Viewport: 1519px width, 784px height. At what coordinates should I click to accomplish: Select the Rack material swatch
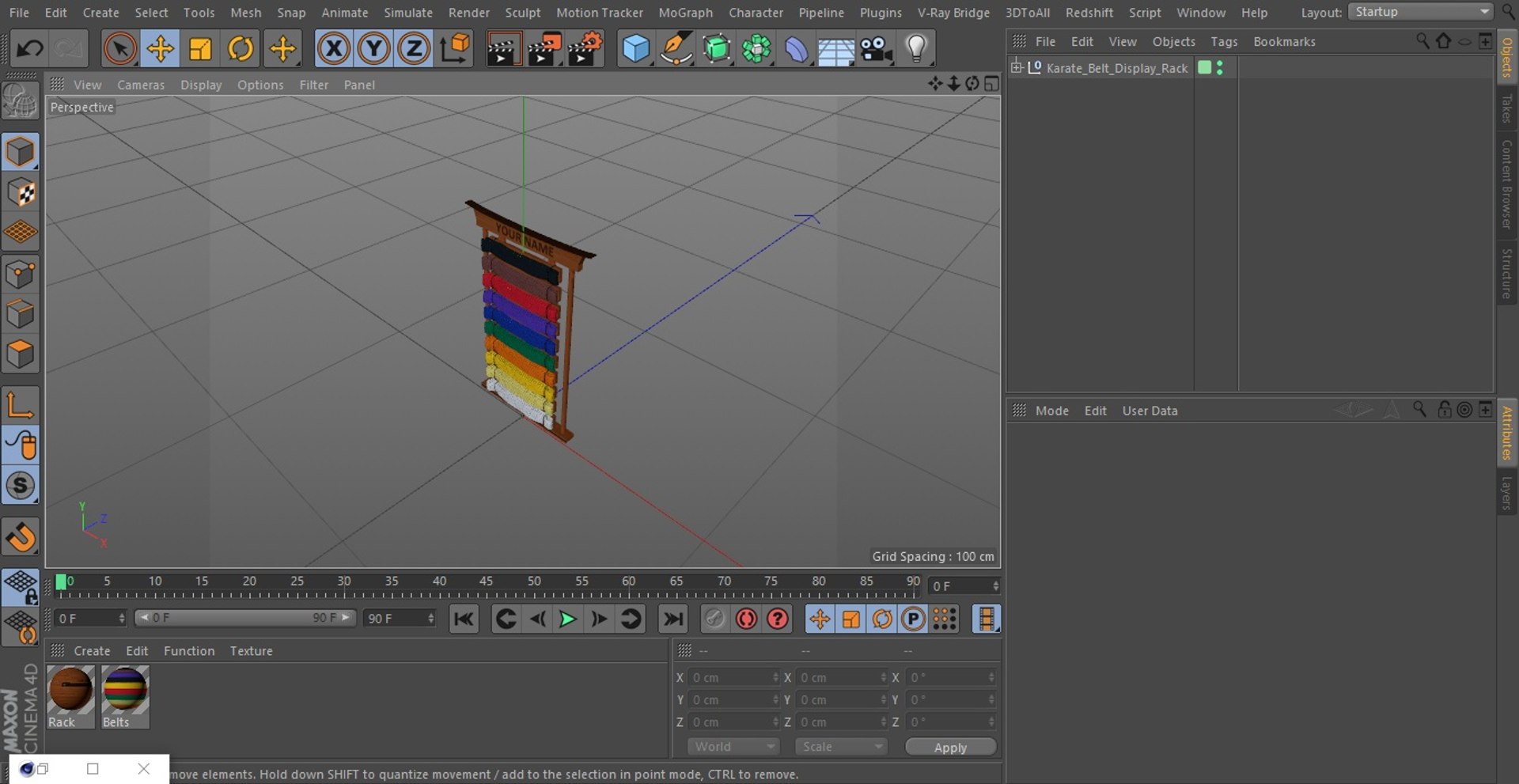pyautogui.click(x=71, y=696)
